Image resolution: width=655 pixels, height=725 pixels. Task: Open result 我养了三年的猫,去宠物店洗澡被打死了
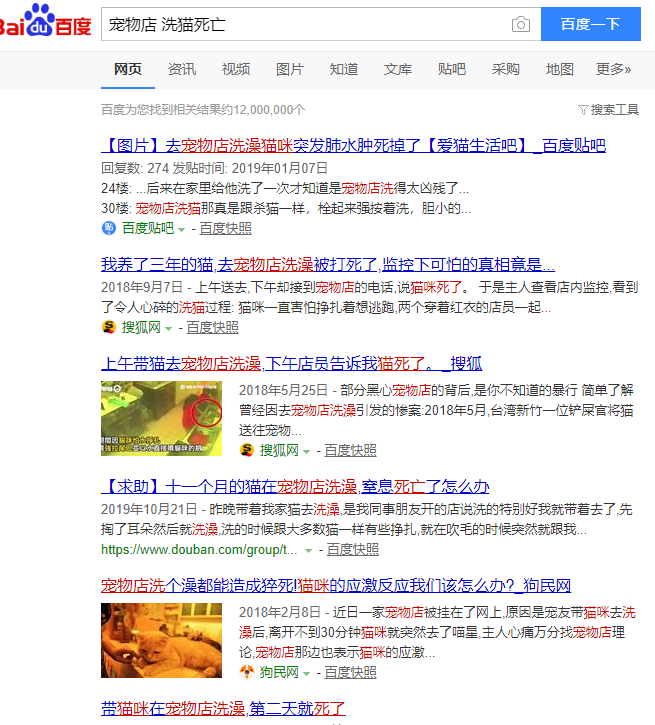point(328,264)
